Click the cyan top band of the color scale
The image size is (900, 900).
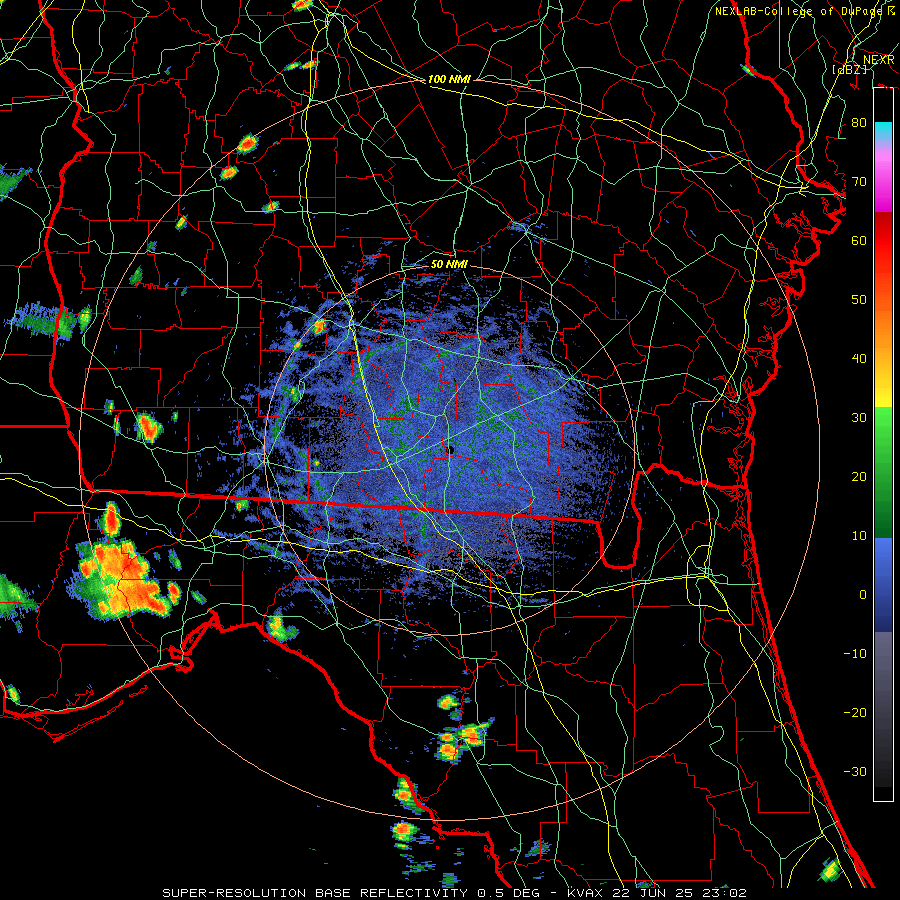883,131
